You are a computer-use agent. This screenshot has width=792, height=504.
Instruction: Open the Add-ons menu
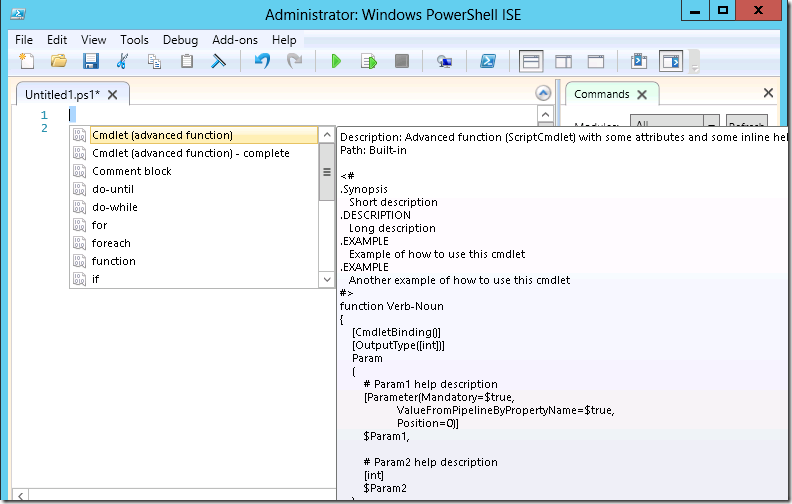coord(235,40)
